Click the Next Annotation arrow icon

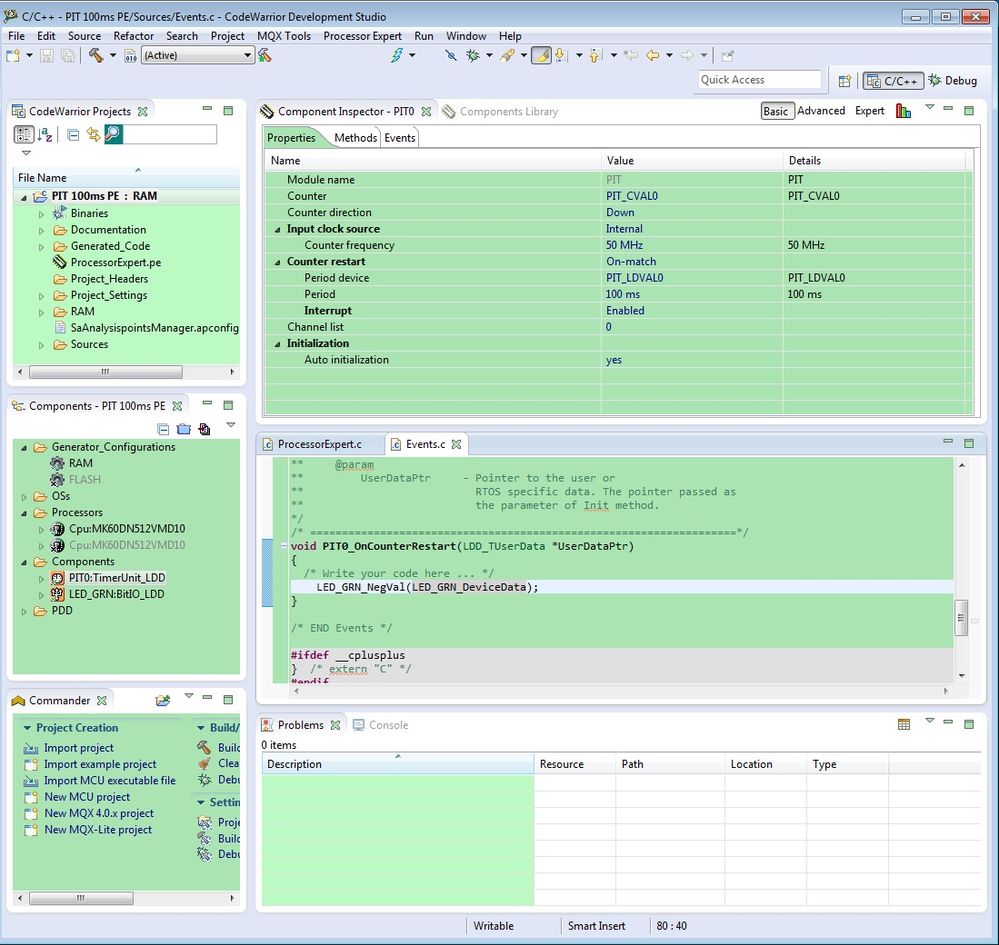coord(560,55)
